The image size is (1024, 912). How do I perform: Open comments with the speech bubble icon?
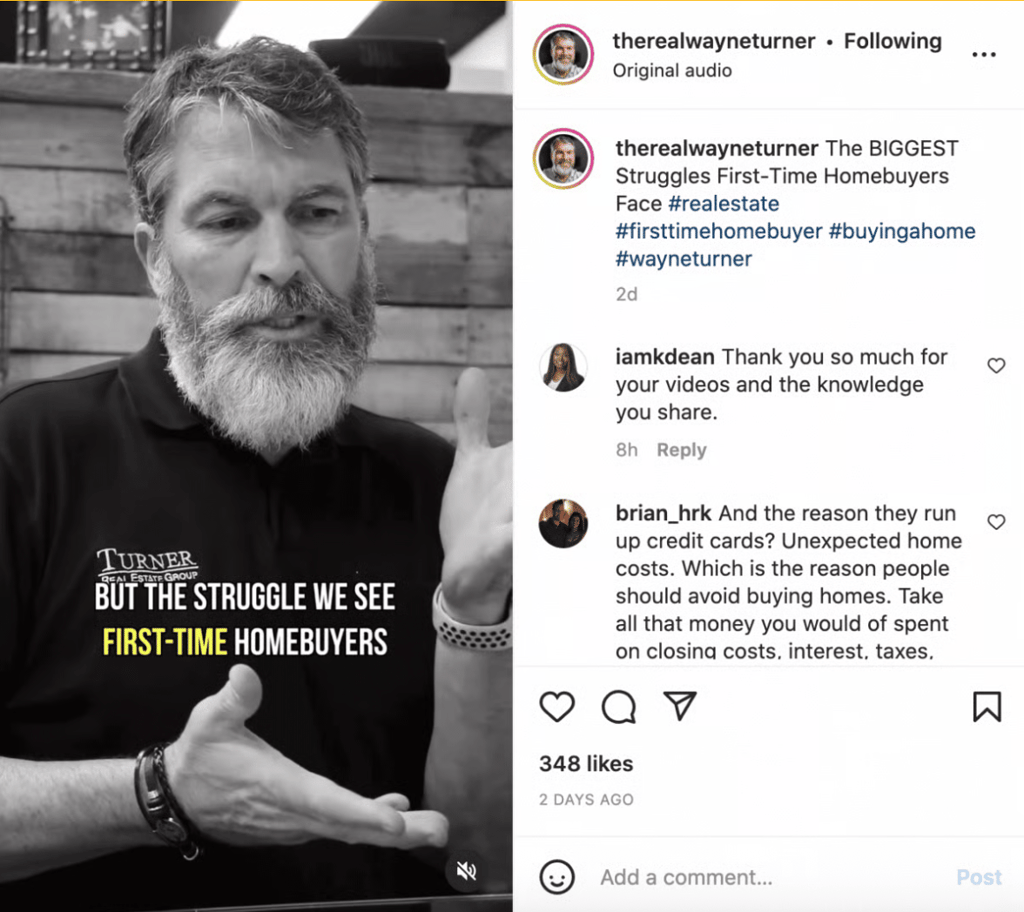pos(618,707)
